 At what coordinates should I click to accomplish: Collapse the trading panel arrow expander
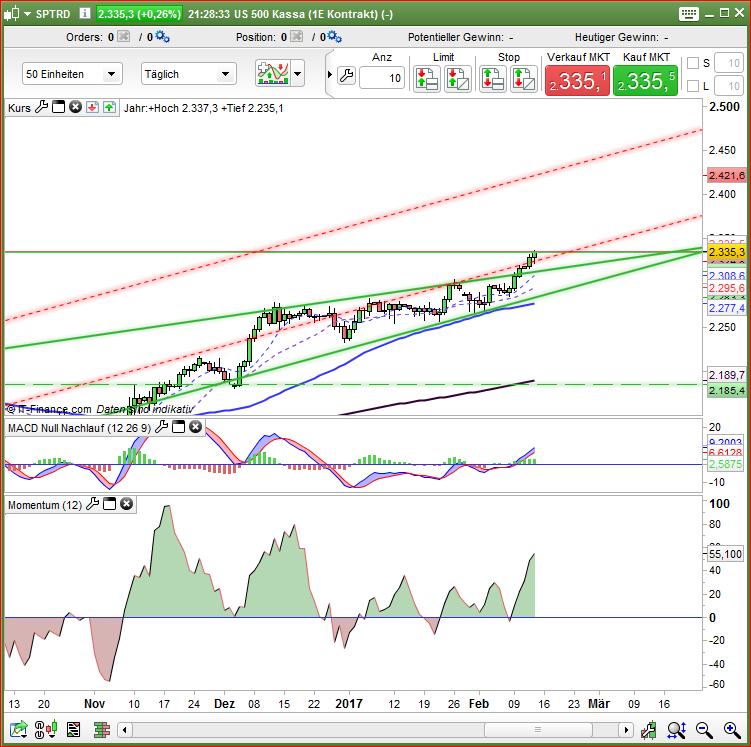[x=330, y=74]
